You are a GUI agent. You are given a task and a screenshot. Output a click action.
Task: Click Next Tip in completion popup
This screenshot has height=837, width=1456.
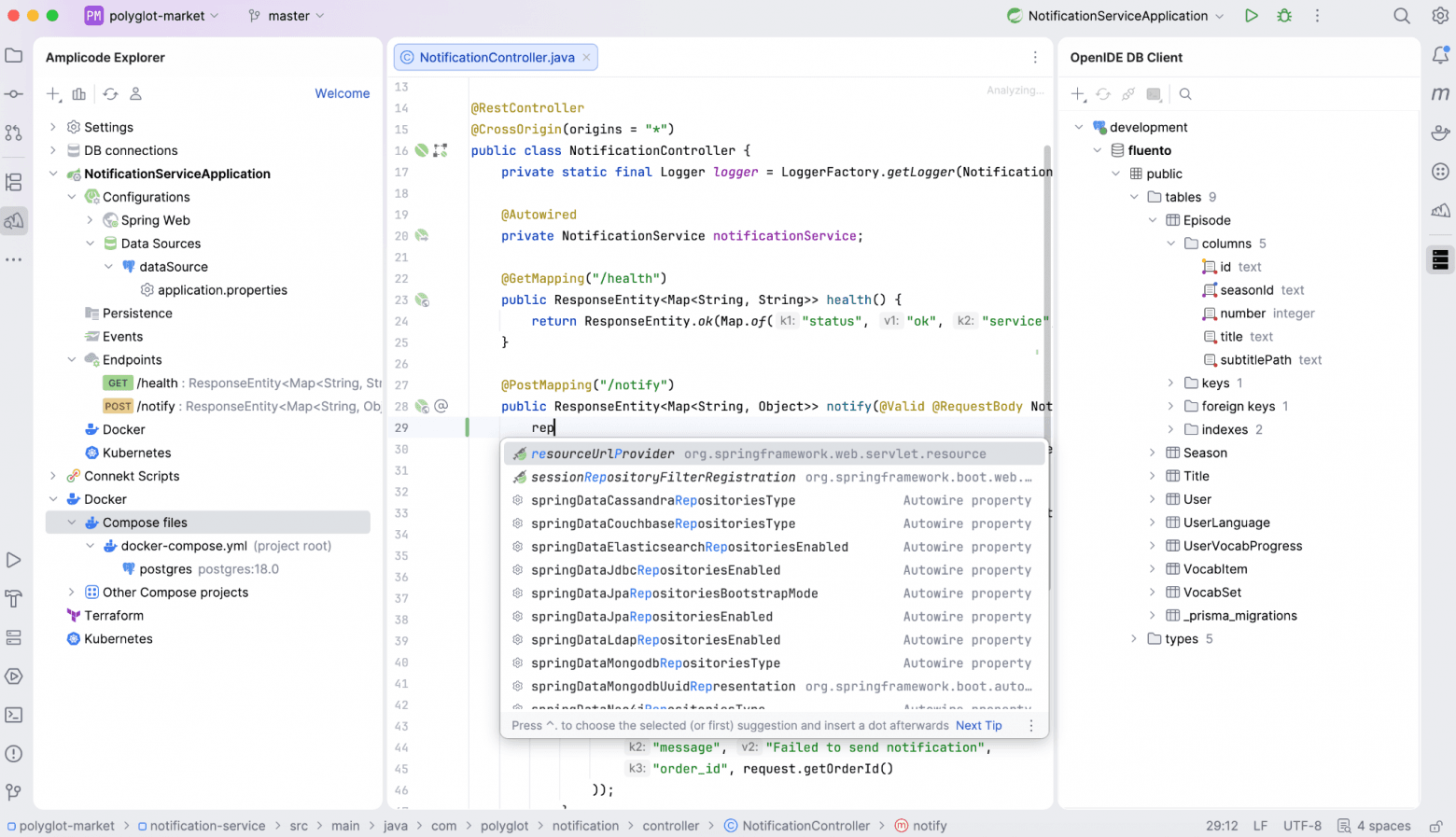coord(978,725)
